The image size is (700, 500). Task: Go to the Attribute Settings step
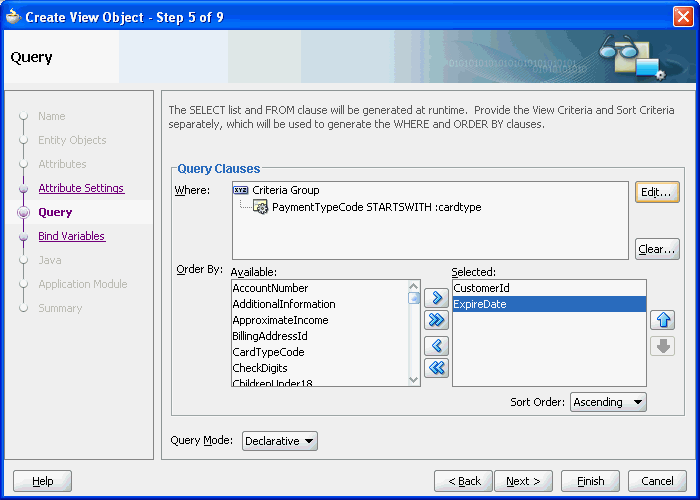81,188
